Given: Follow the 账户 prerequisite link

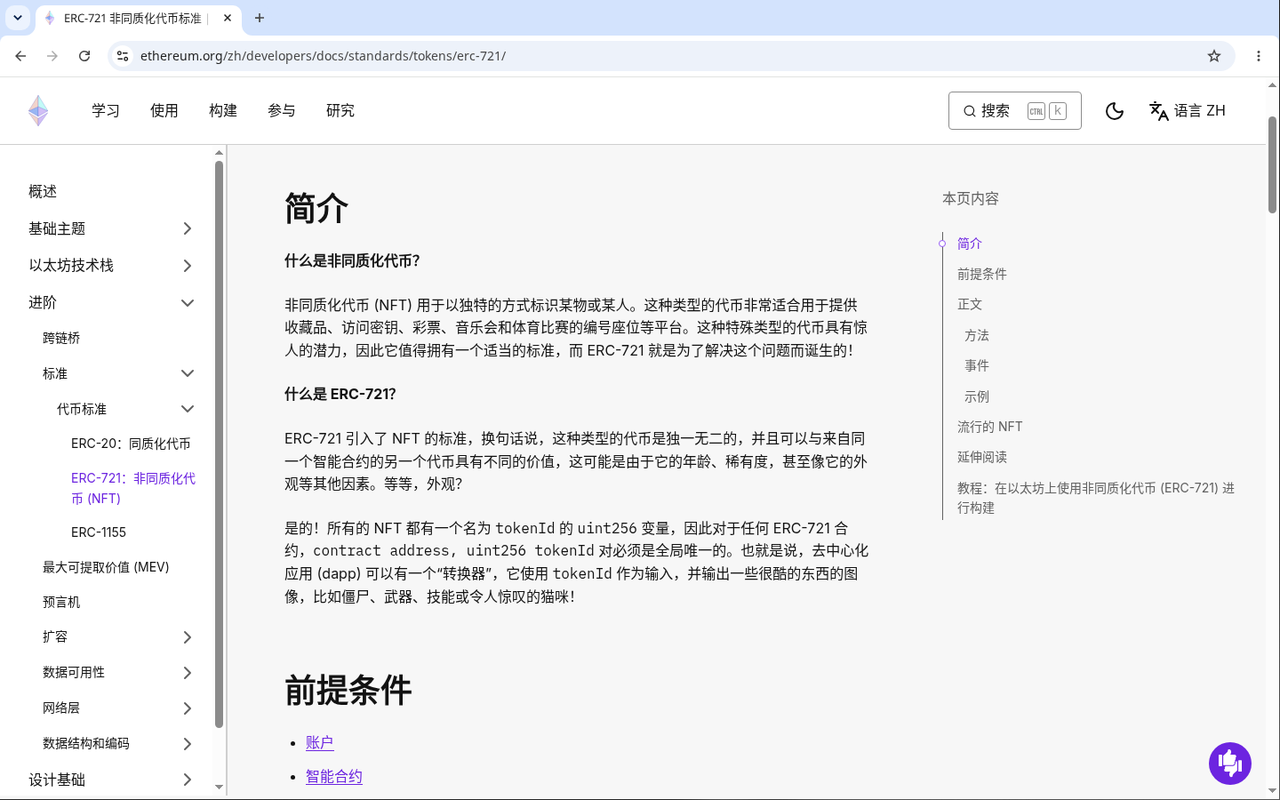Looking at the screenshot, I should click(320, 743).
